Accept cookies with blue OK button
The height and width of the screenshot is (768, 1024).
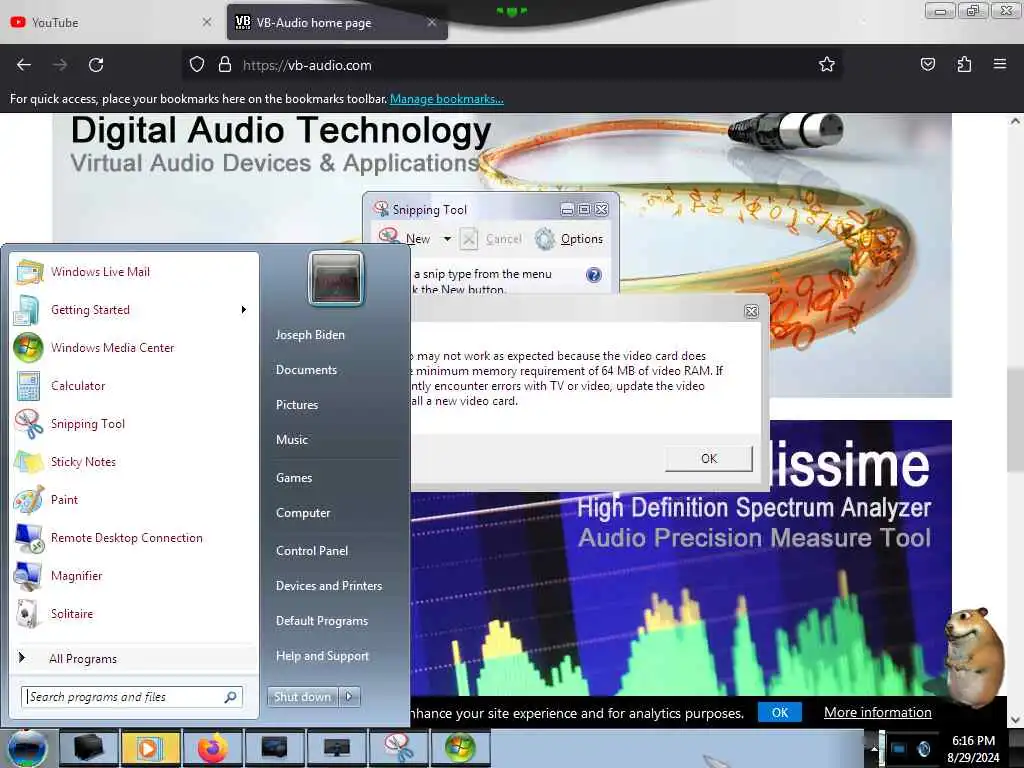tap(780, 712)
